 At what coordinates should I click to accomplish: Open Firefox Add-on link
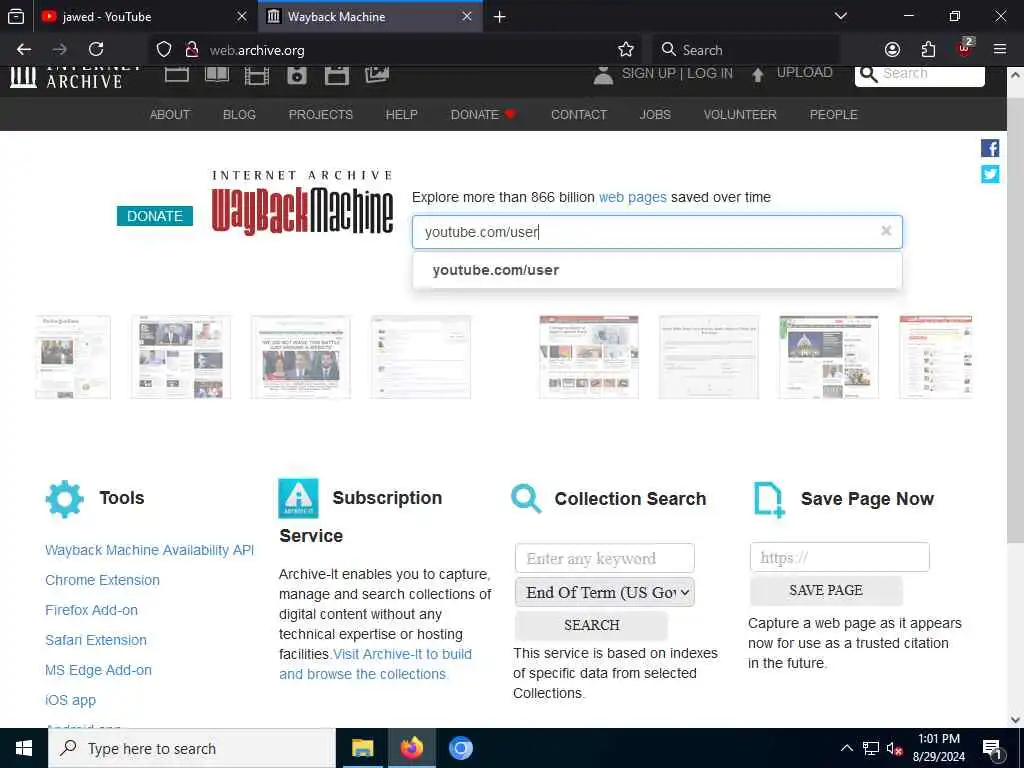[91, 611]
